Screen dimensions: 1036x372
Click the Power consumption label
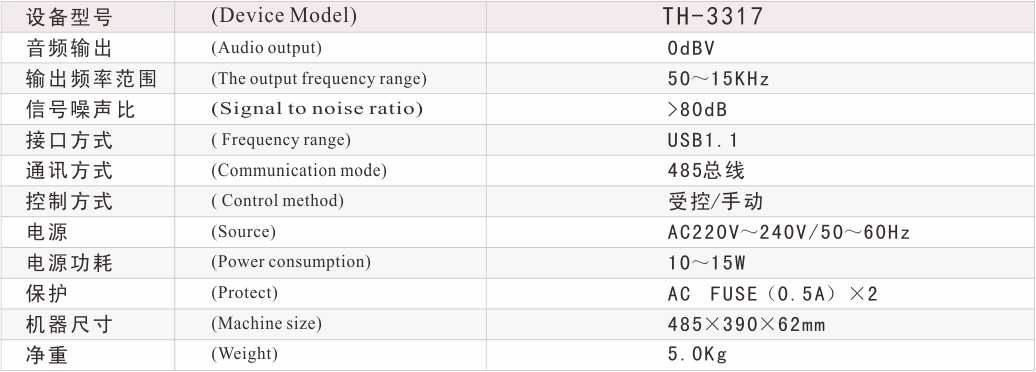pos(291,262)
